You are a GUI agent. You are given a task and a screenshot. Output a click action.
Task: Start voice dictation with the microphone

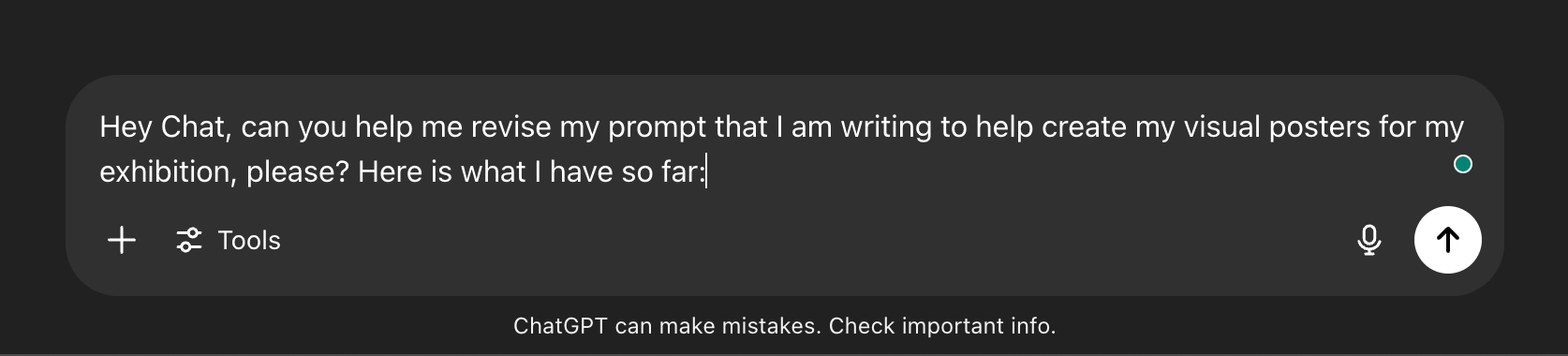coord(1368,241)
